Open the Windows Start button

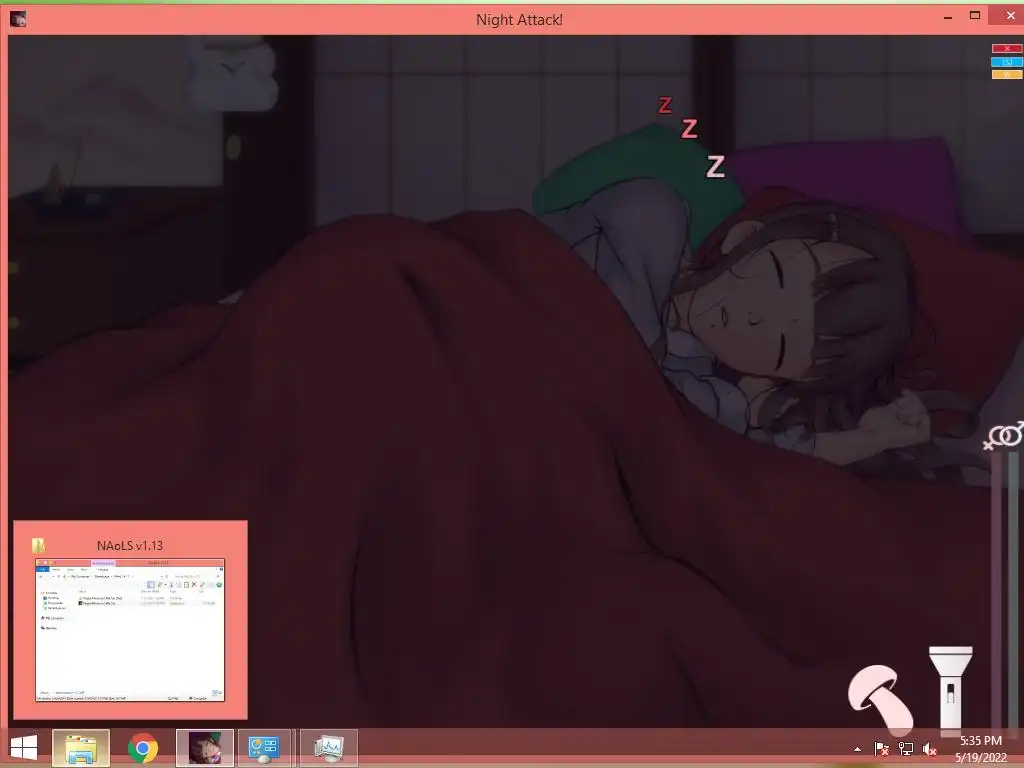pyautogui.click(x=24, y=748)
